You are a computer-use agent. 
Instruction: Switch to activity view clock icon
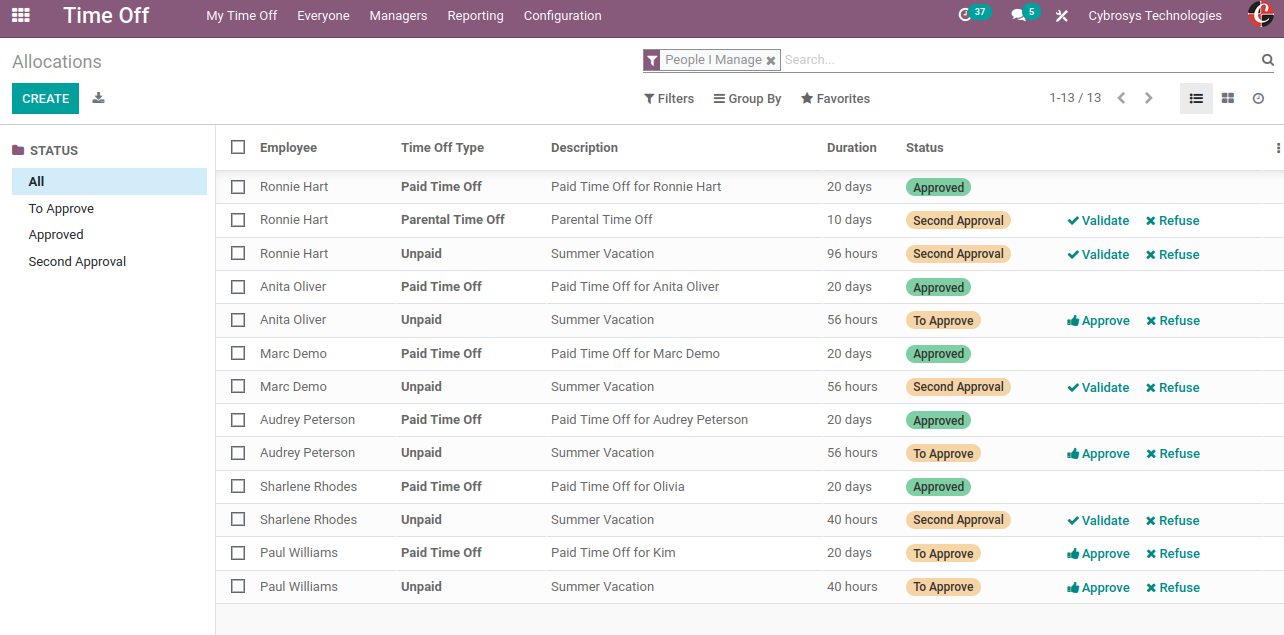coord(1258,98)
